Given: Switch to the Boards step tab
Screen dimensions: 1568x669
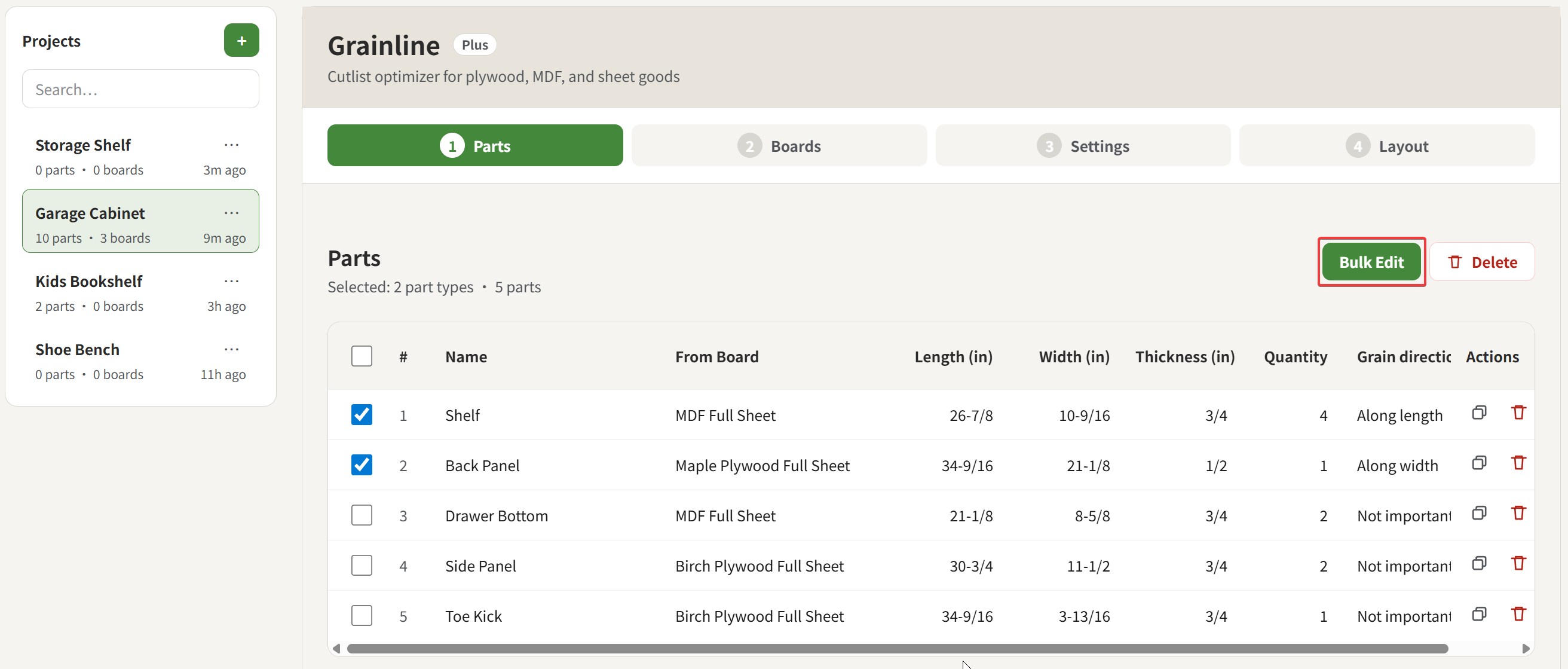Looking at the screenshot, I should tap(779, 145).
